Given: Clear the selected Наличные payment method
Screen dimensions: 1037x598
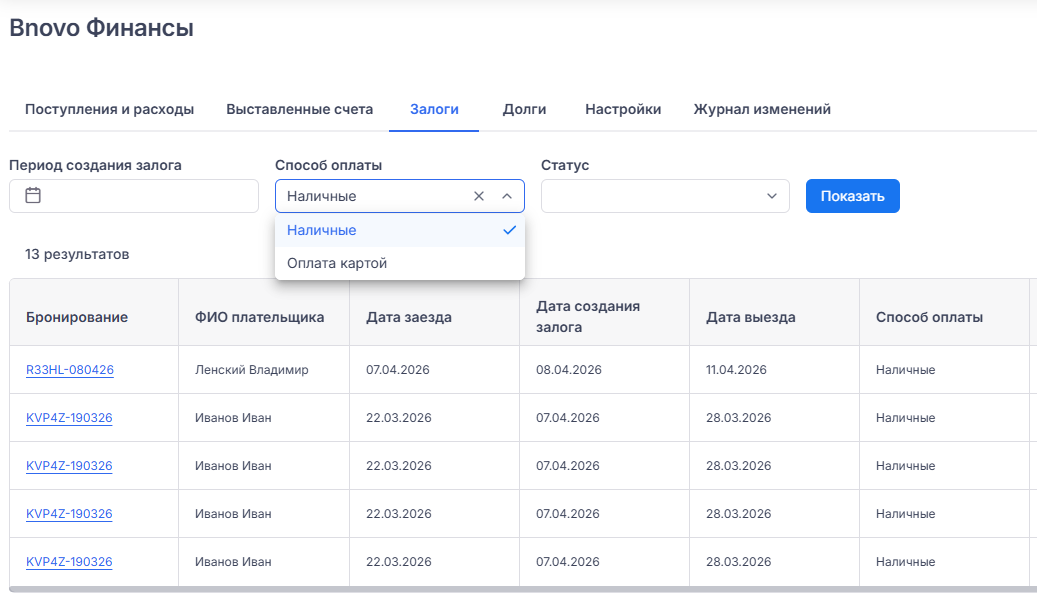Looking at the screenshot, I should pos(478,196).
